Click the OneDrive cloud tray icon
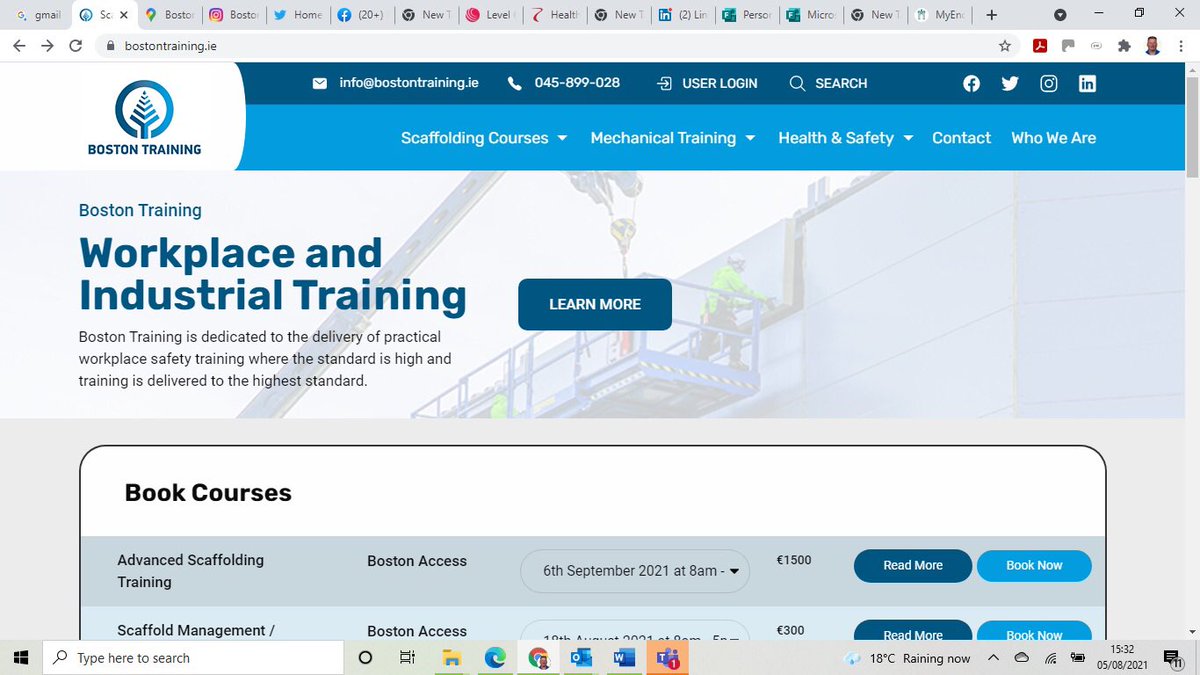 (x=1022, y=658)
